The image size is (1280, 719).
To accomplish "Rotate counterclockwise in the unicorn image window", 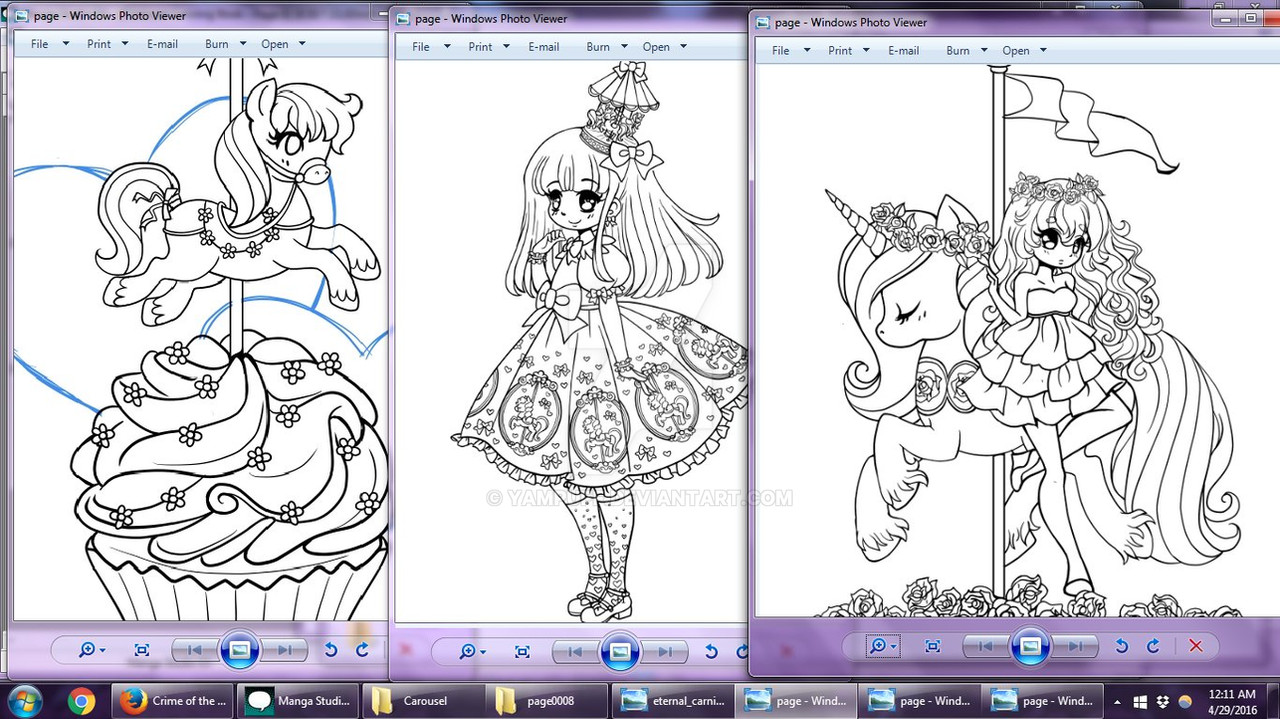I will (x=1122, y=646).
